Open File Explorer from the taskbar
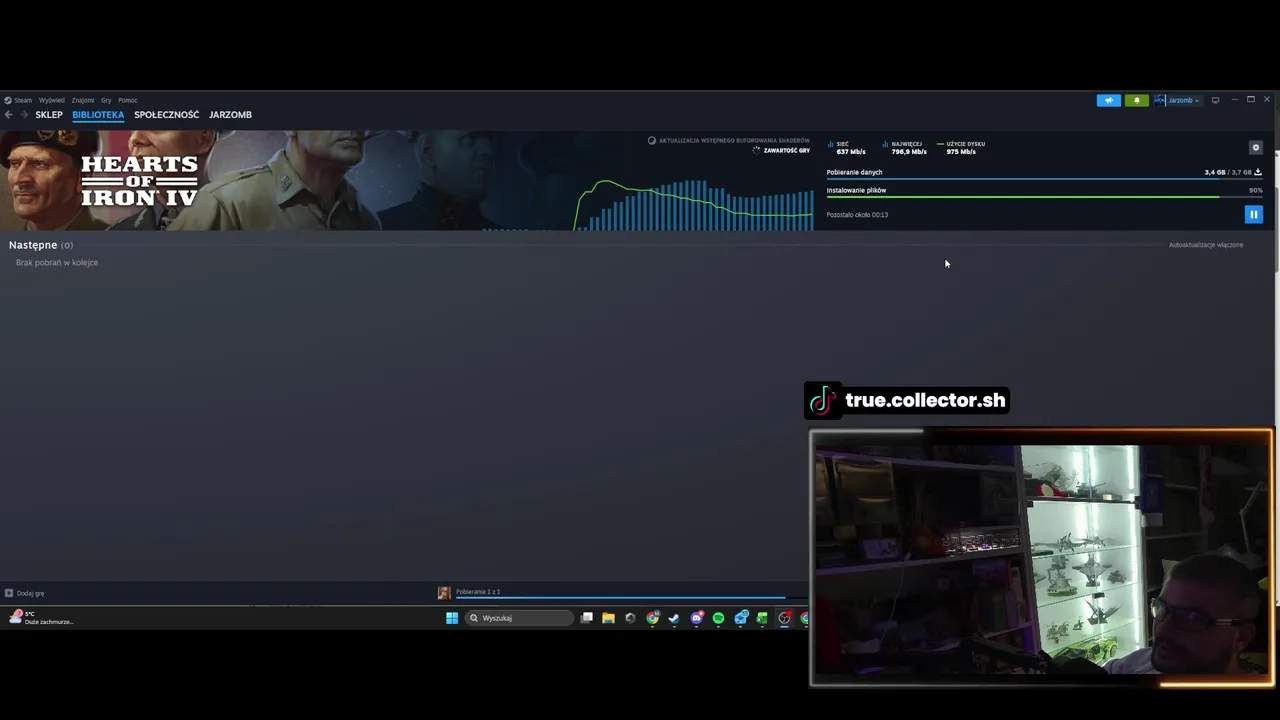Screen dimensions: 1280x720 (x=608, y=618)
